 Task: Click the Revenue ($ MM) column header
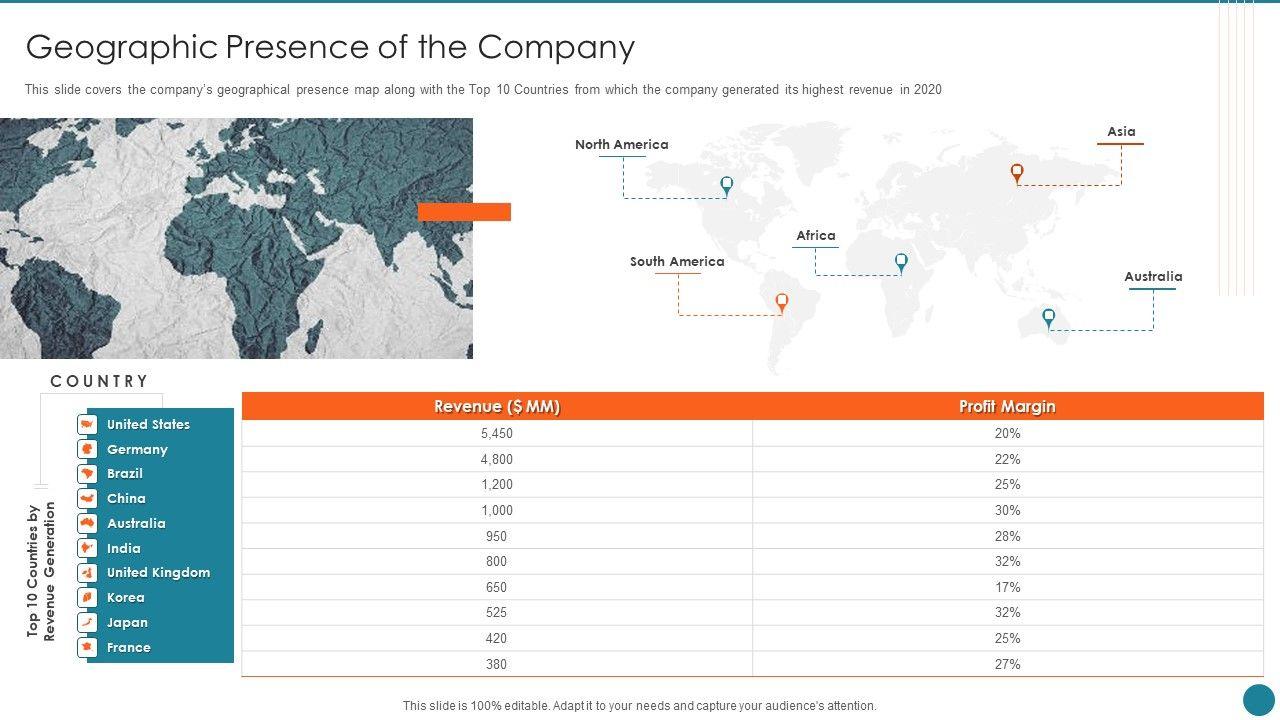point(497,406)
